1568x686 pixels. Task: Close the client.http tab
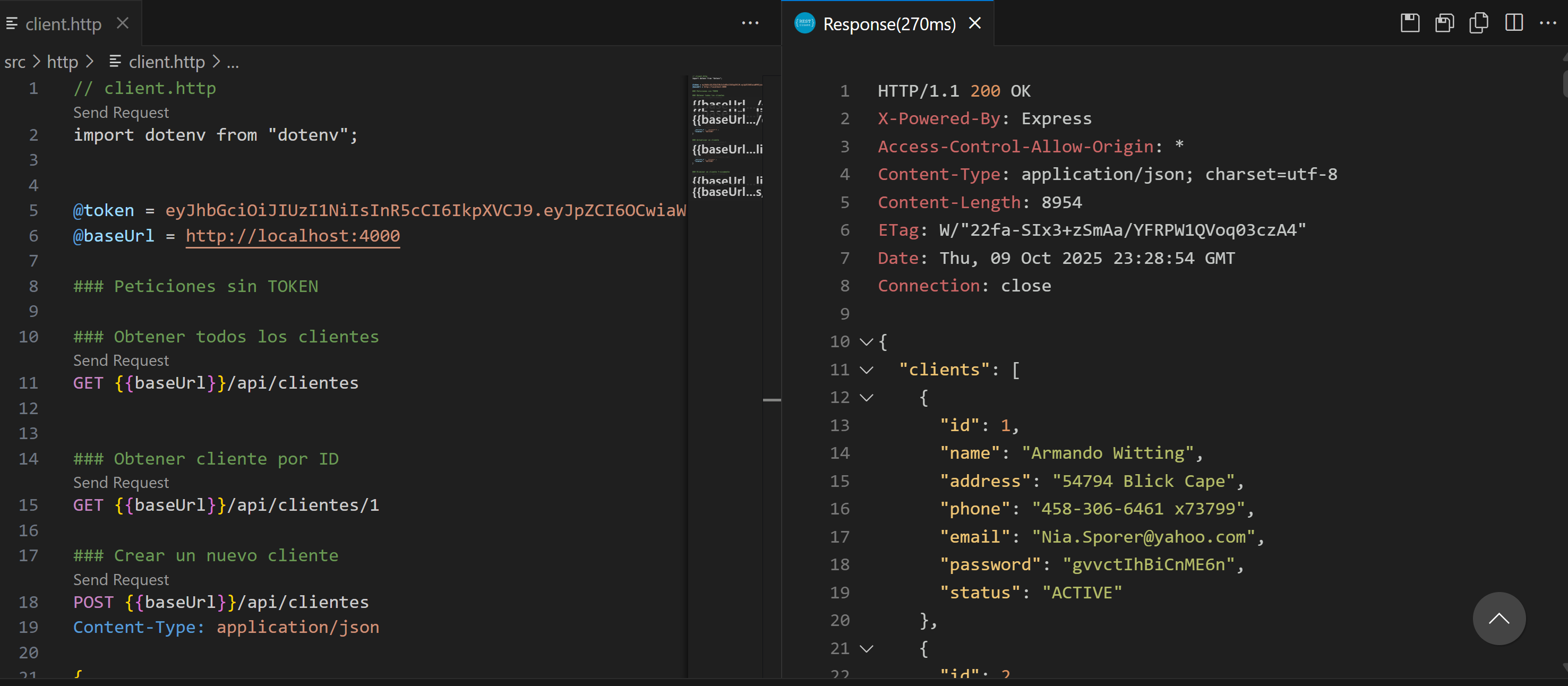pyautogui.click(x=123, y=23)
